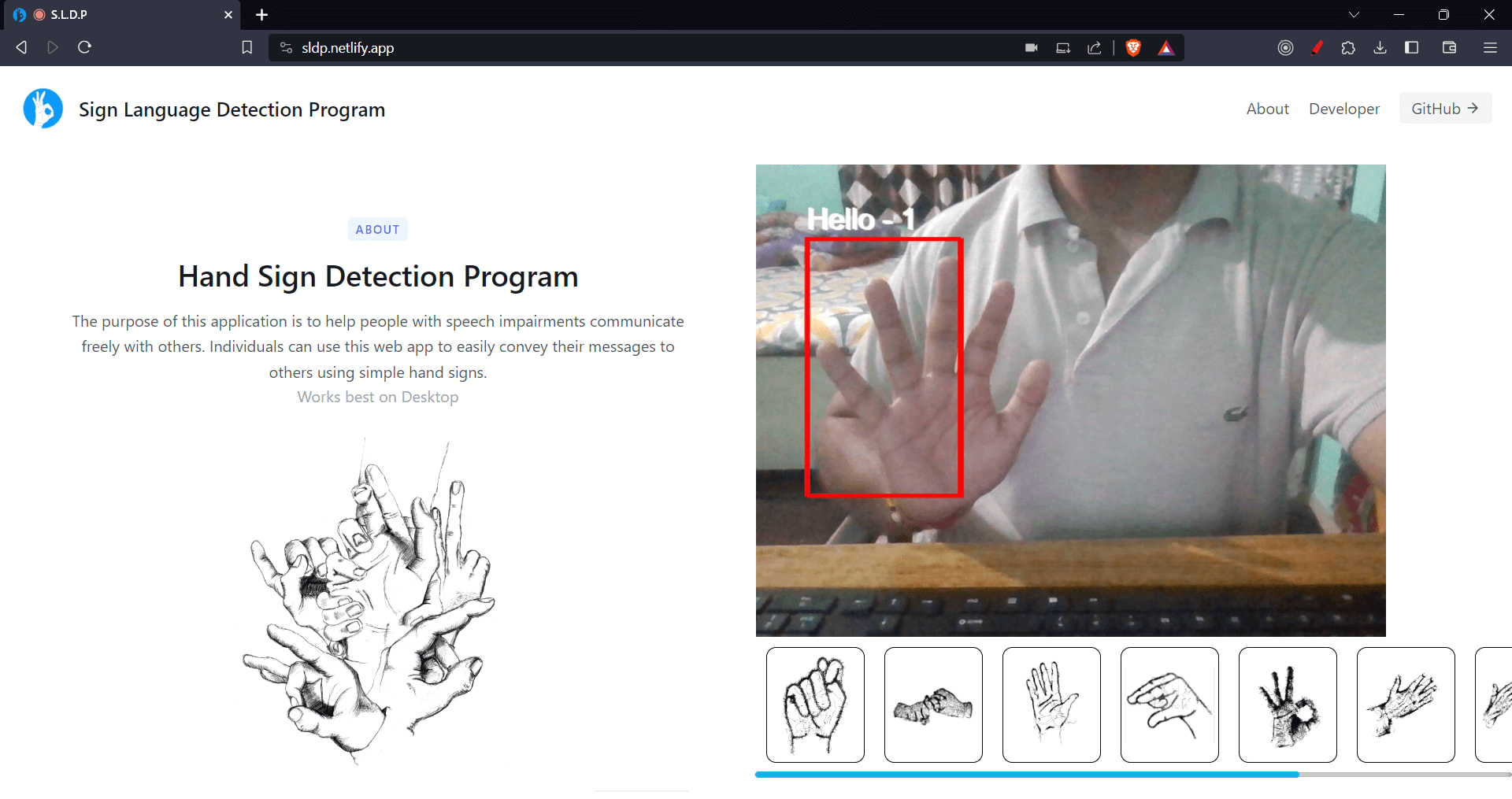Screen dimensions: 1512x799
Task: Close the S.L.D.P tab
Action: point(228,15)
